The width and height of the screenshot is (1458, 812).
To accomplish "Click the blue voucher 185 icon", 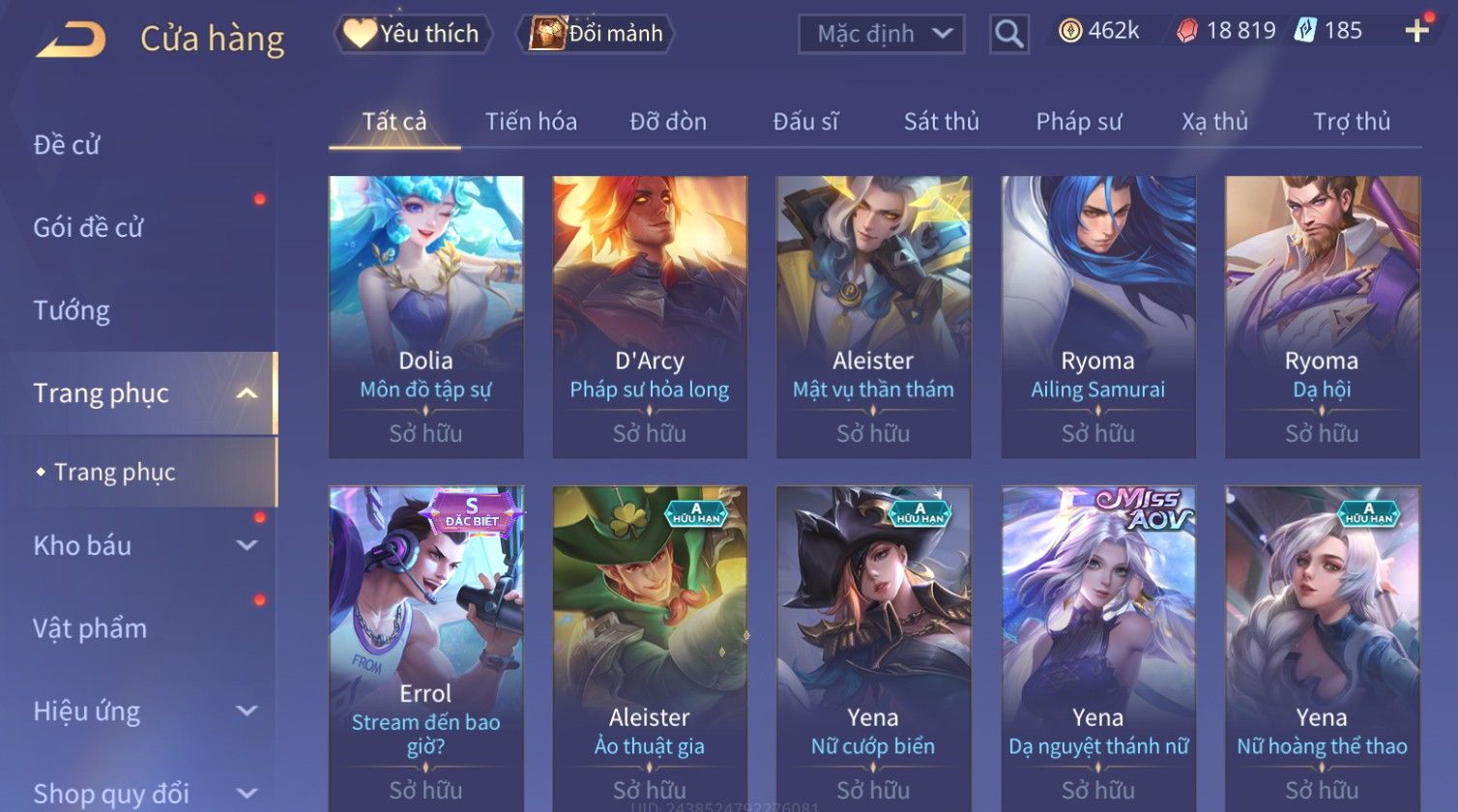I will coord(1305,31).
